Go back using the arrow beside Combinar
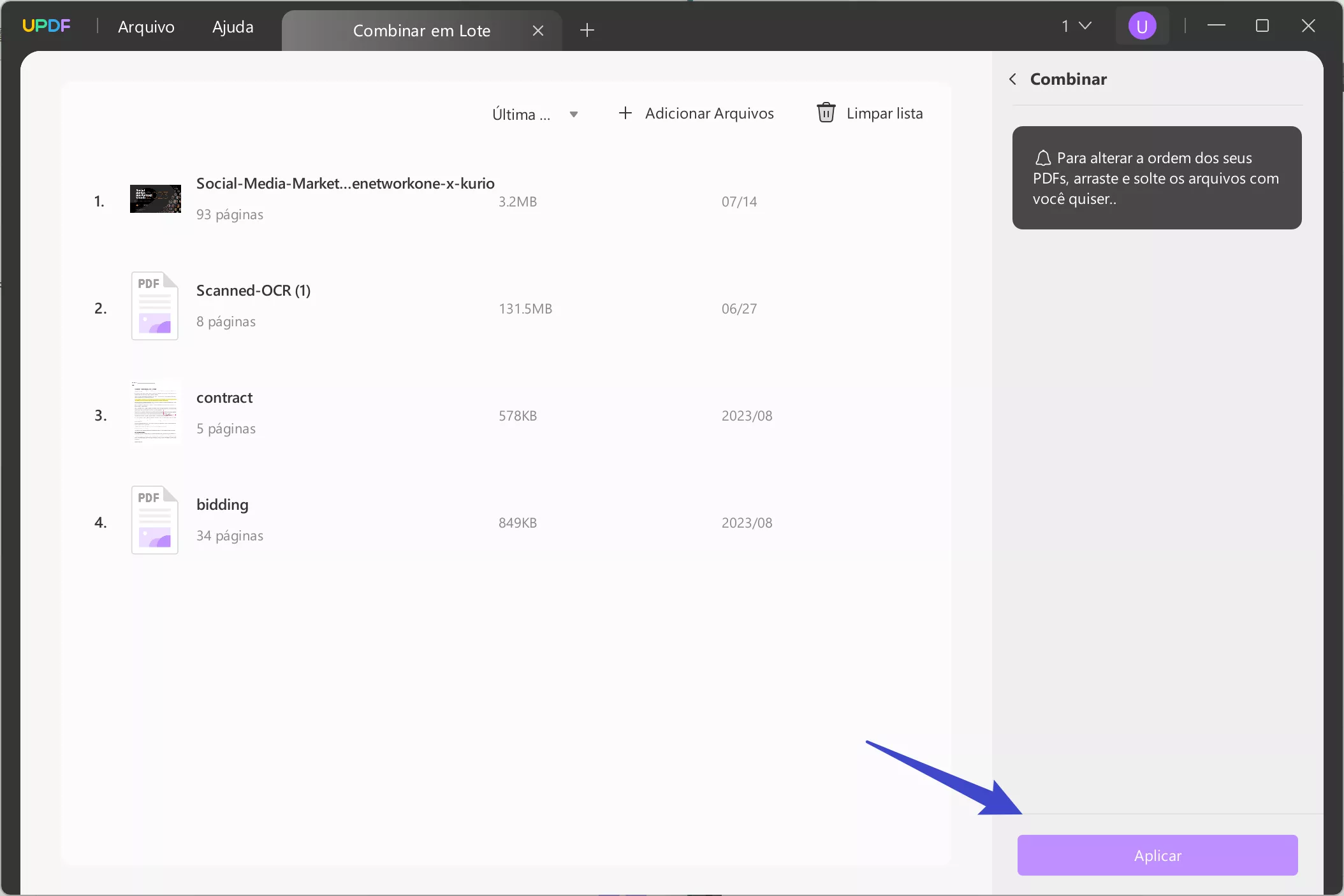This screenshot has height=896, width=1344. [1012, 79]
